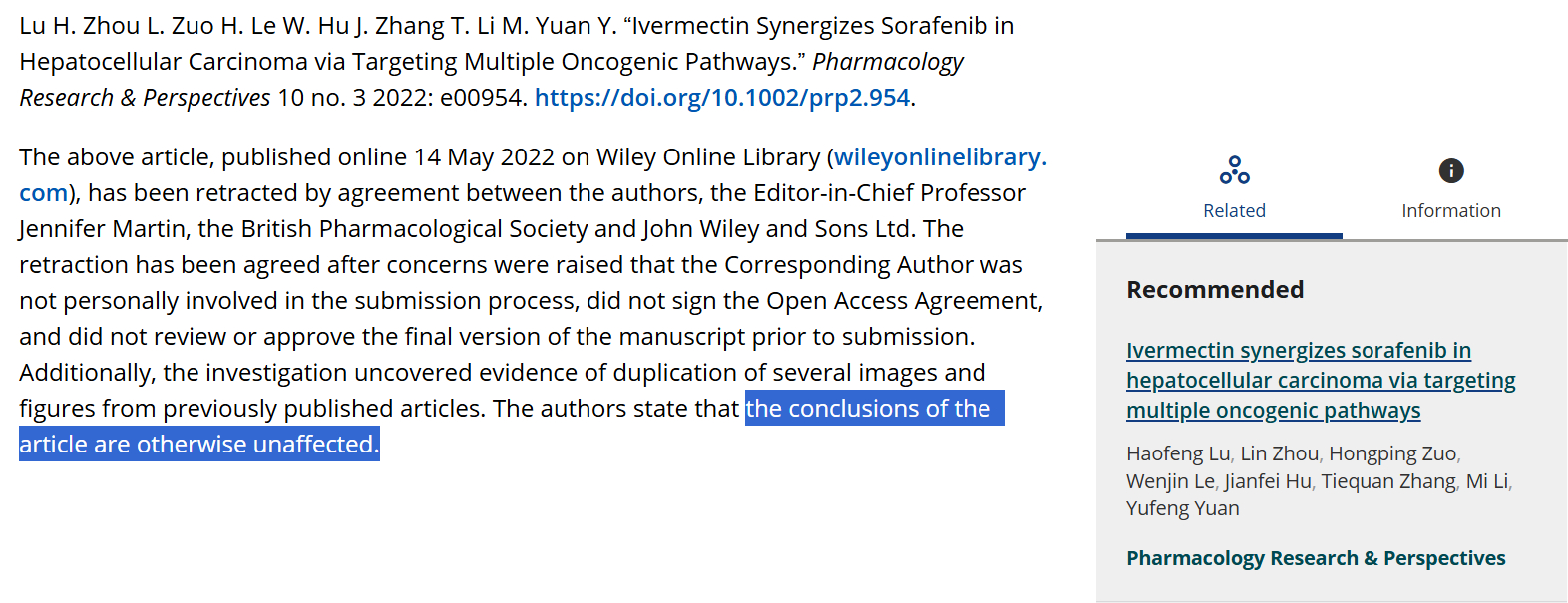Click the Information 'i' circle icon
This screenshot has height=603, width=1568.
click(x=1451, y=171)
